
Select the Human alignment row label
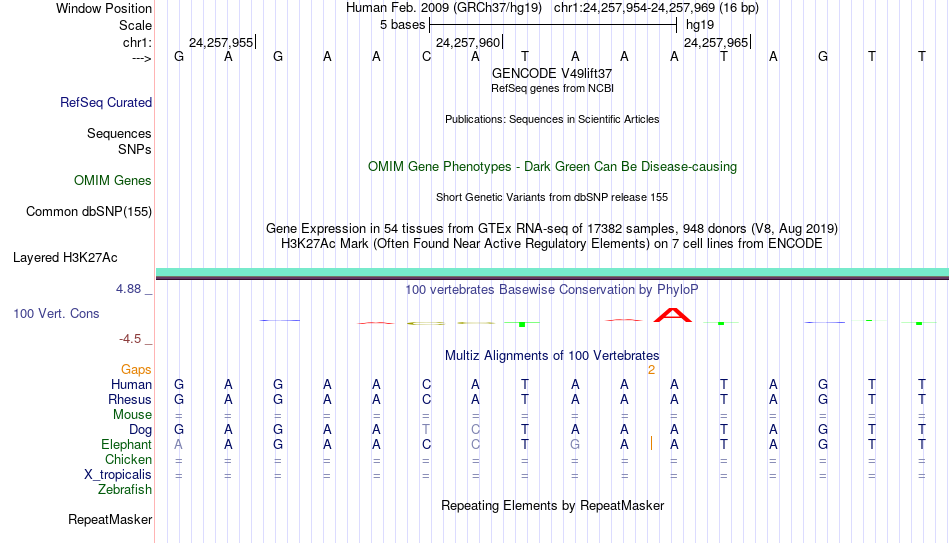[131, 384]
